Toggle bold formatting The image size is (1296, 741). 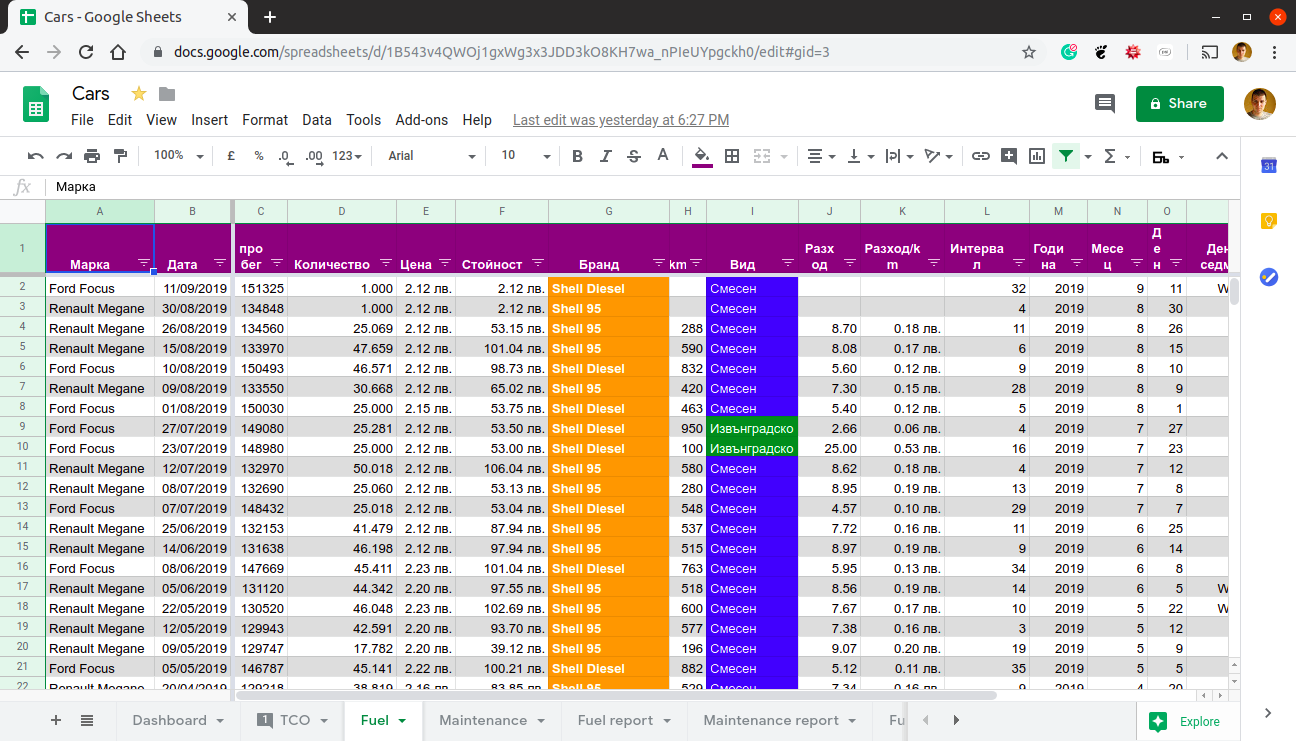(577, 156)
